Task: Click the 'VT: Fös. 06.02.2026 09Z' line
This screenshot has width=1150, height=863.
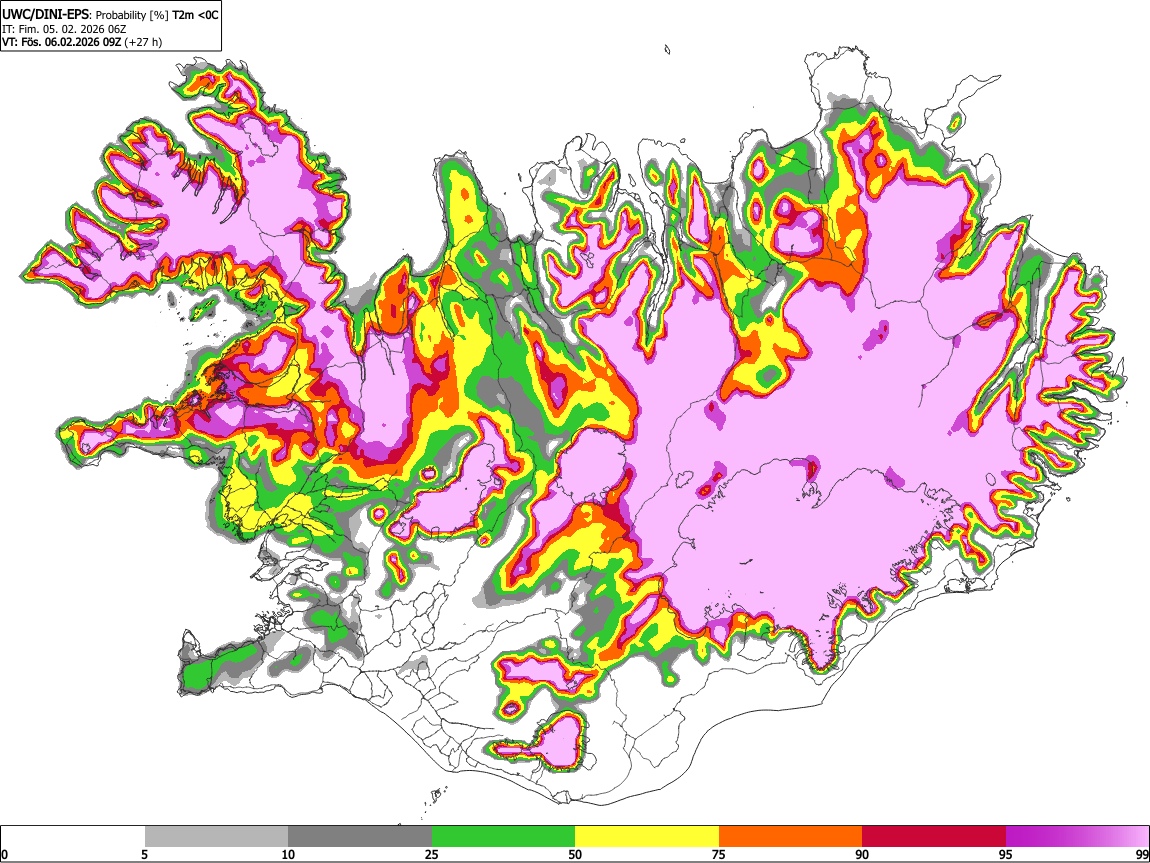Action: tap(62, 42)
